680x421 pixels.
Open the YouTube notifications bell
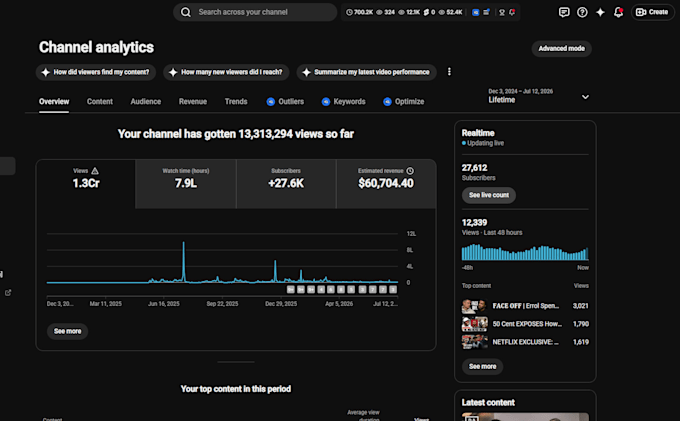coord(618,12)
